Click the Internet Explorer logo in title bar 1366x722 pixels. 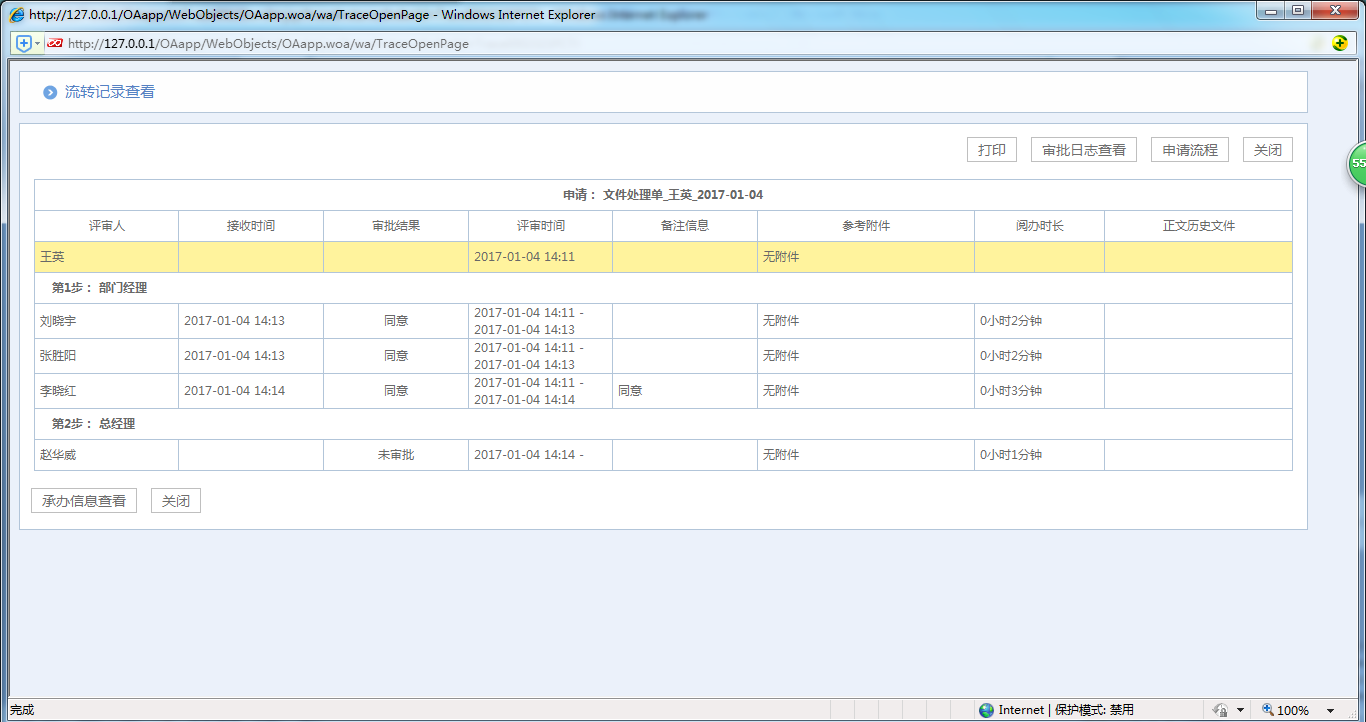(x=17, y=15)
